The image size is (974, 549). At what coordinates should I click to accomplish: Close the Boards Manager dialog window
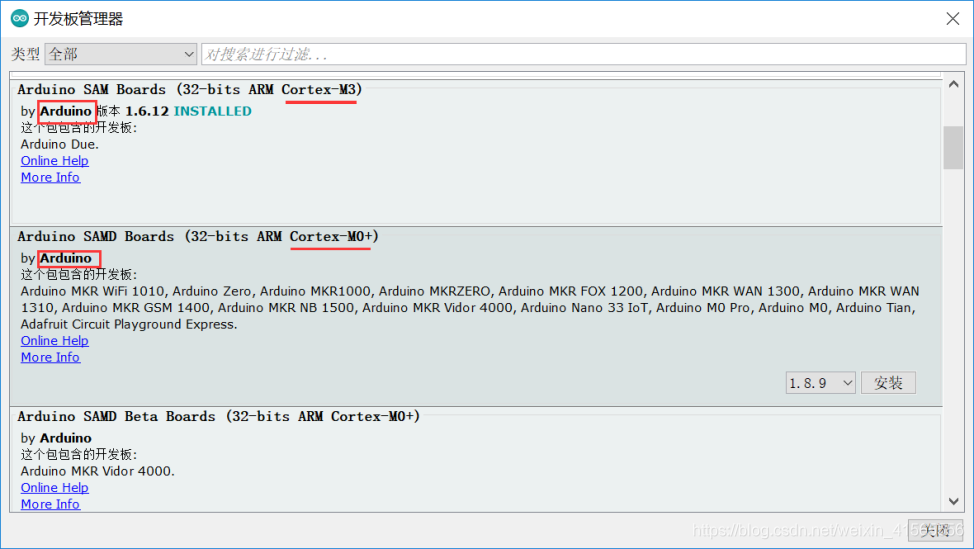point(953,19)
